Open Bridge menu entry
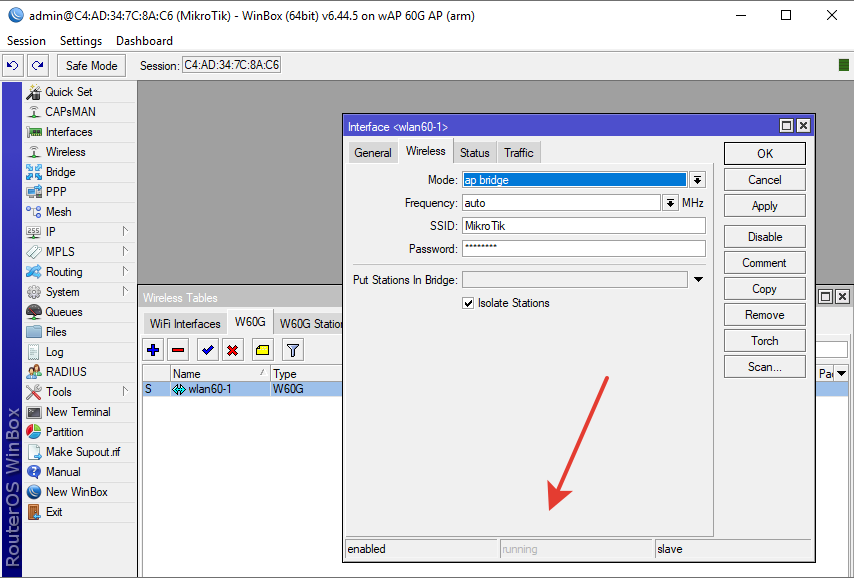The height and width of the screenshot is (578, 854). point(80,172)
